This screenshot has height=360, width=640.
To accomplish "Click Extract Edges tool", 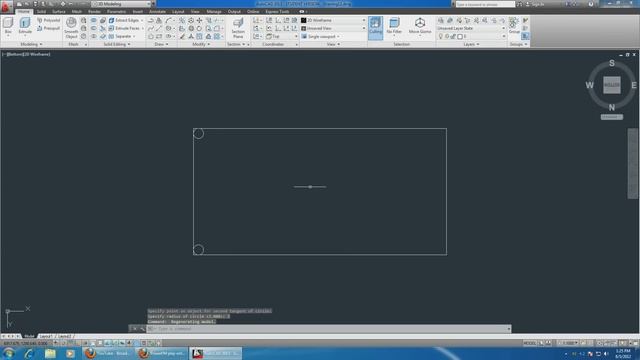I will (x=124, y=20).
